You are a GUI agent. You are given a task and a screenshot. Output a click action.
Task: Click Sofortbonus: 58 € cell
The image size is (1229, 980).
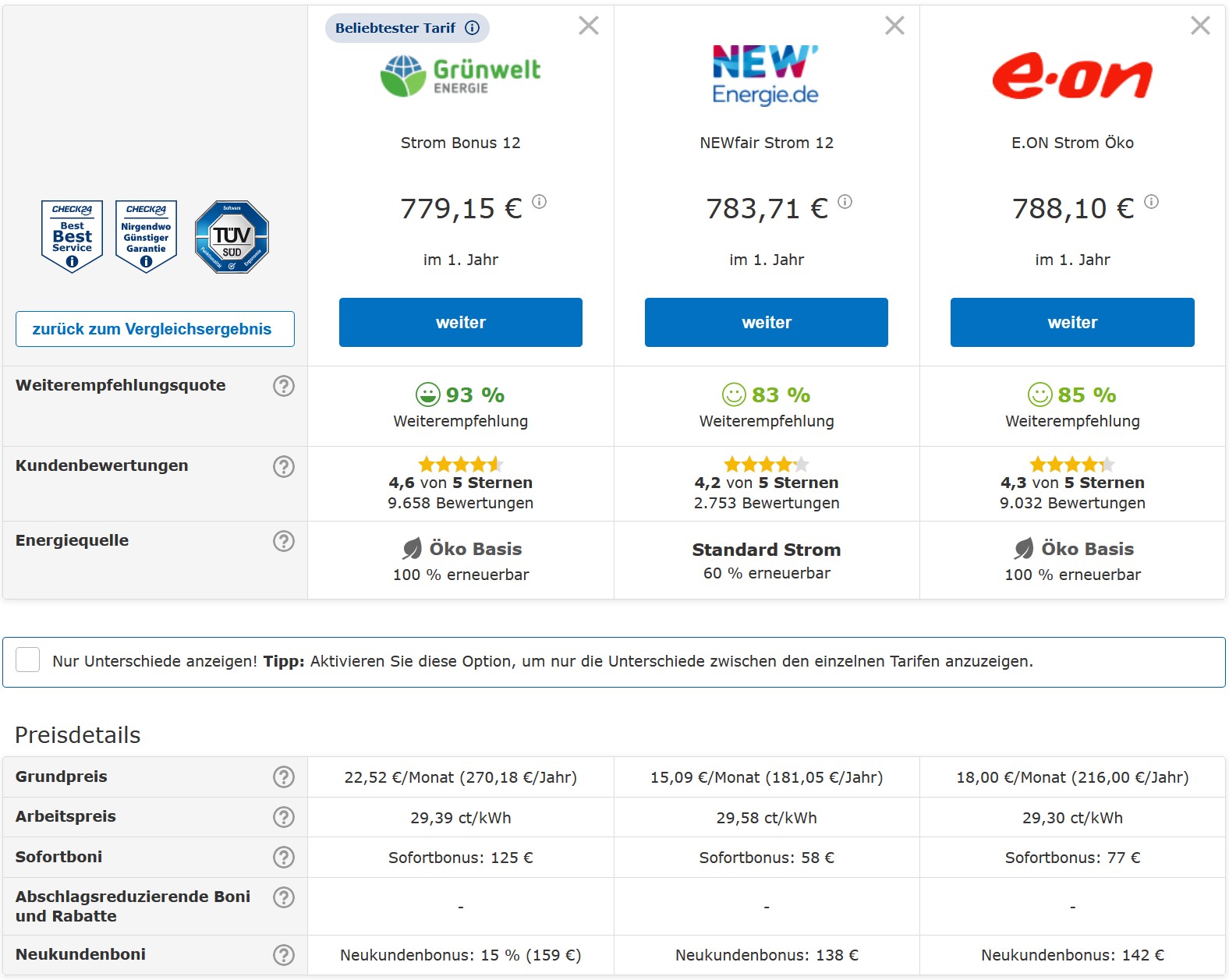[767, 858]
